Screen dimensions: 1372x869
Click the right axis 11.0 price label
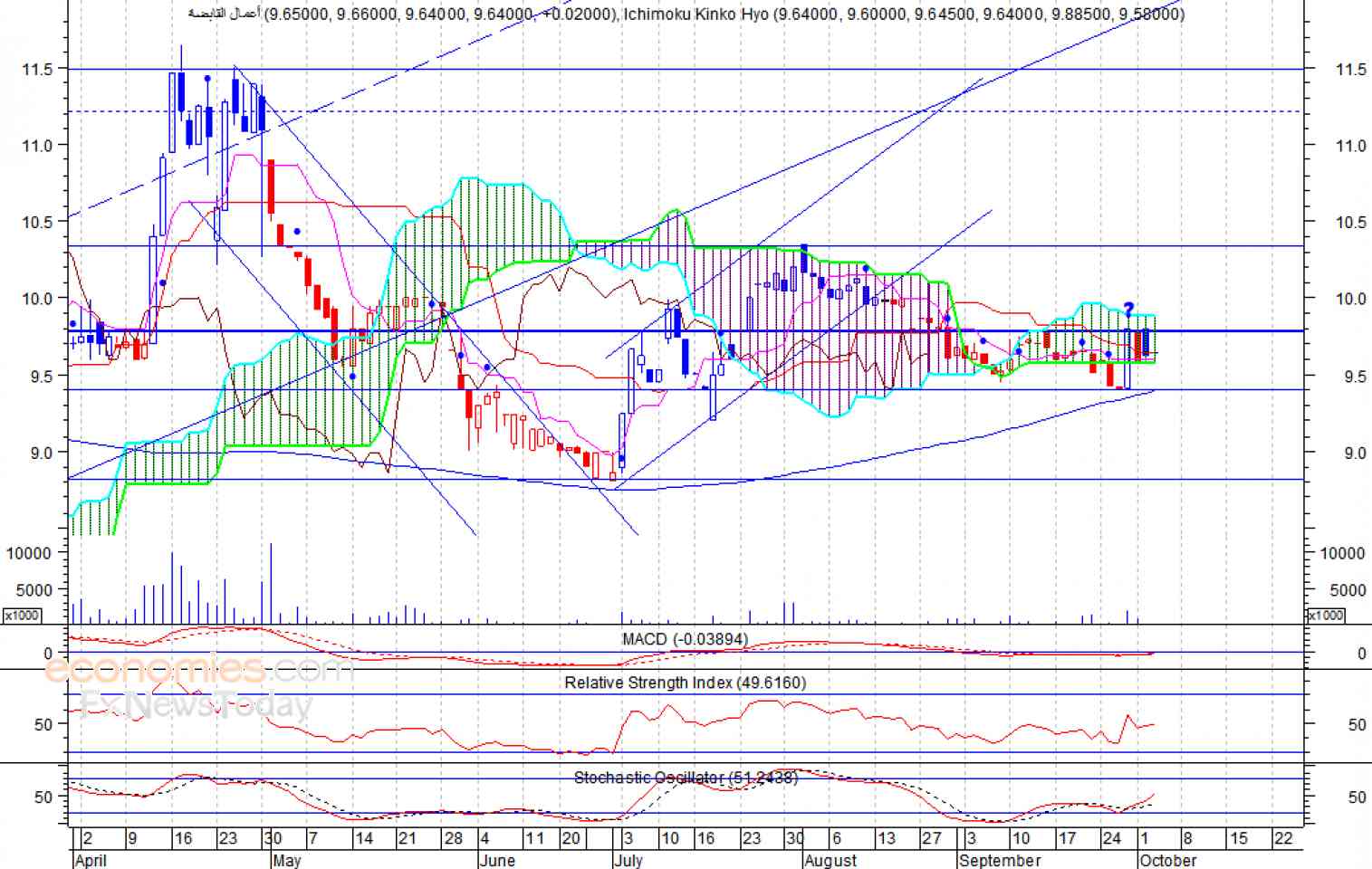[1351, 146]
